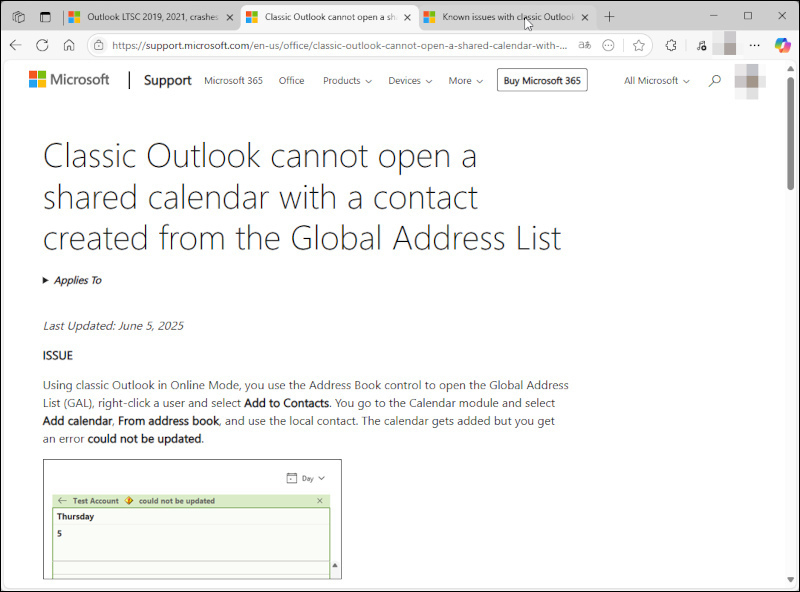Screen dimensions: 800x592
Task: Minimize the browser window
Action: tap(714, 16)
